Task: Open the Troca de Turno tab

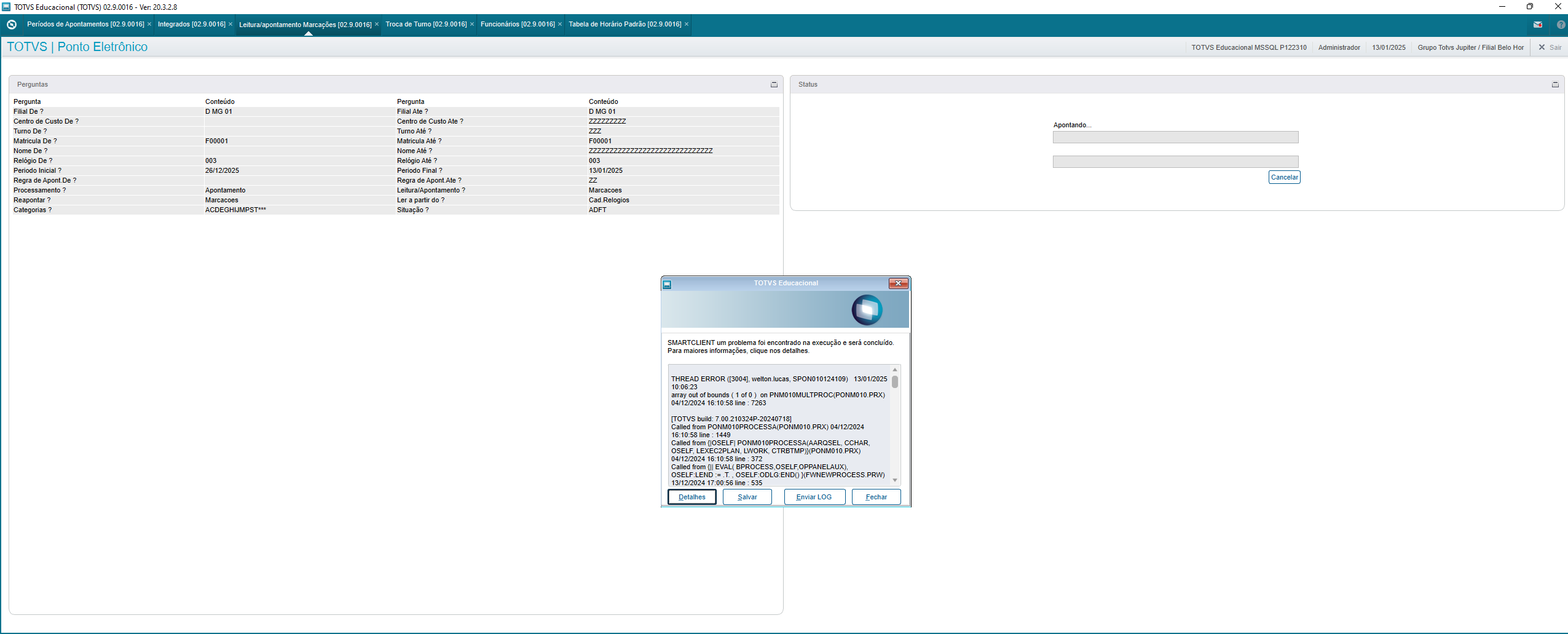Action: click(426, 24)
